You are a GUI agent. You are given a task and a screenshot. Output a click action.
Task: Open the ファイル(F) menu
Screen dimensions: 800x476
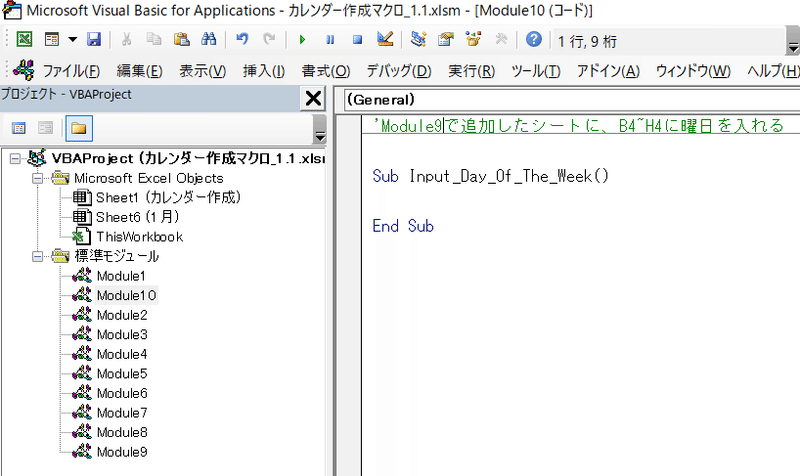coord(71,71)
